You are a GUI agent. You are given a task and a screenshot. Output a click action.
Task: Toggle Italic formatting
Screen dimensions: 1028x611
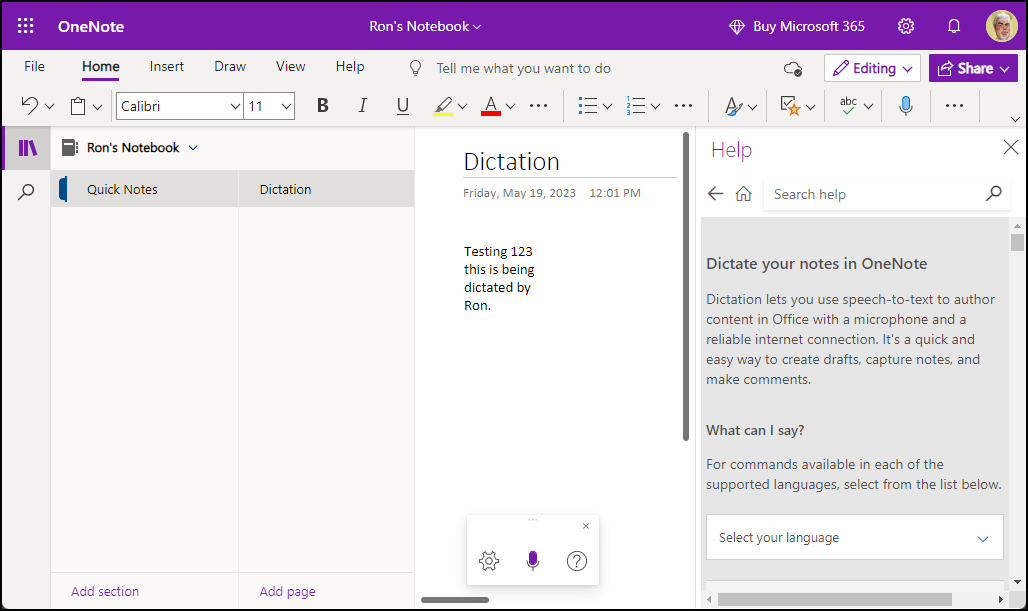tap(362, 106)
